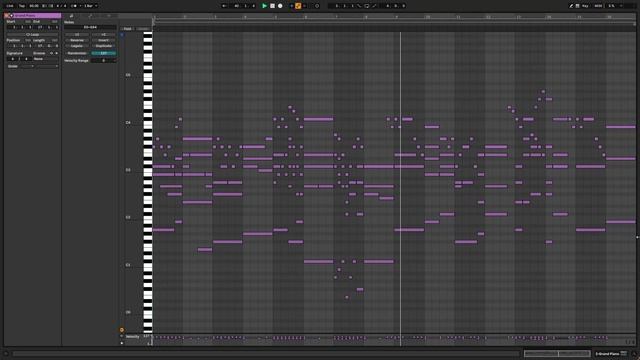Click the Legato button
The width and height of the screenshot is (640, 360).
point(77,46)
